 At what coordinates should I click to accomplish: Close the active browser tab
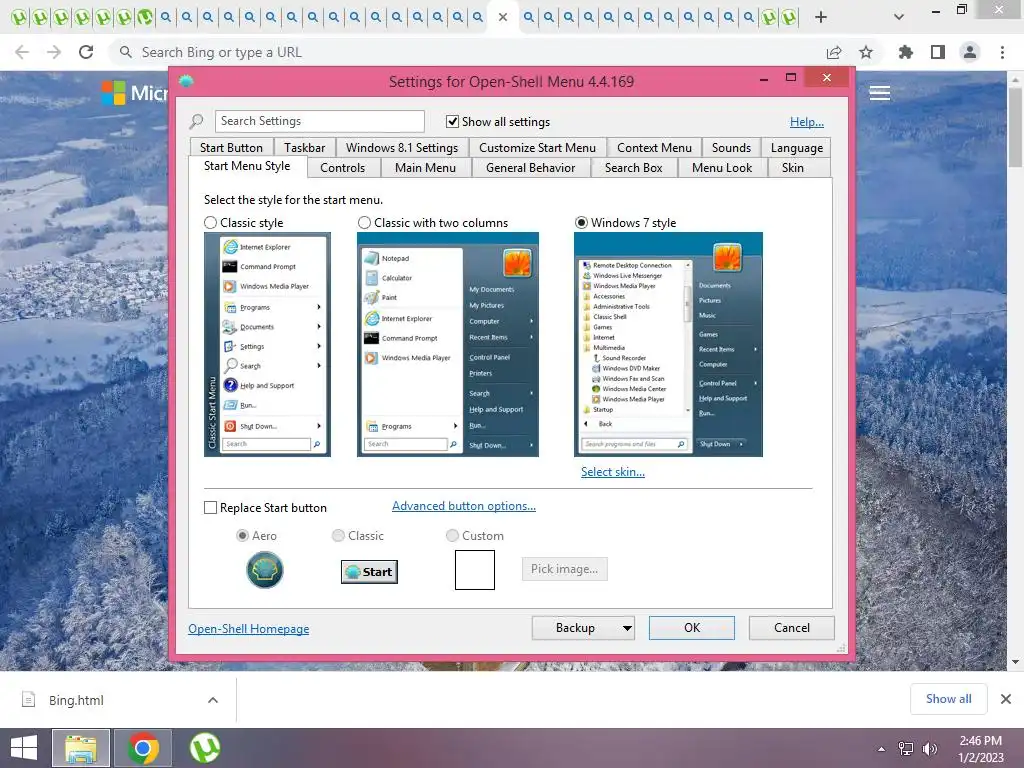503,17
